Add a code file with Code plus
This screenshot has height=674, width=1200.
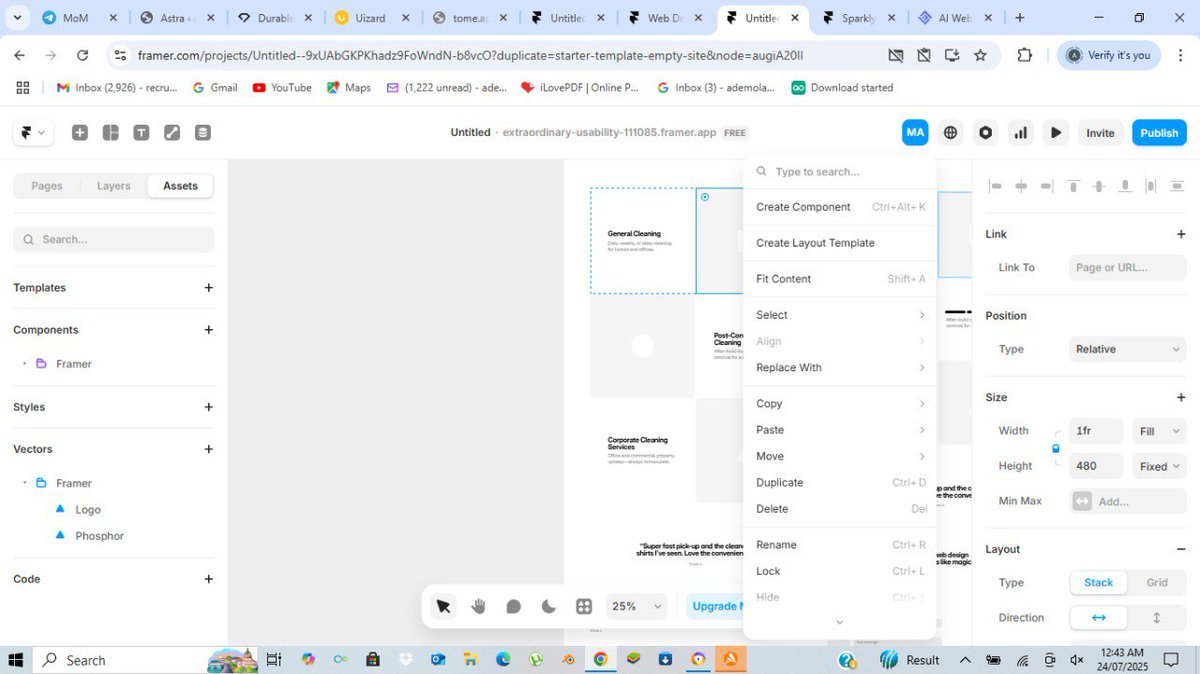tap(208, 579)
